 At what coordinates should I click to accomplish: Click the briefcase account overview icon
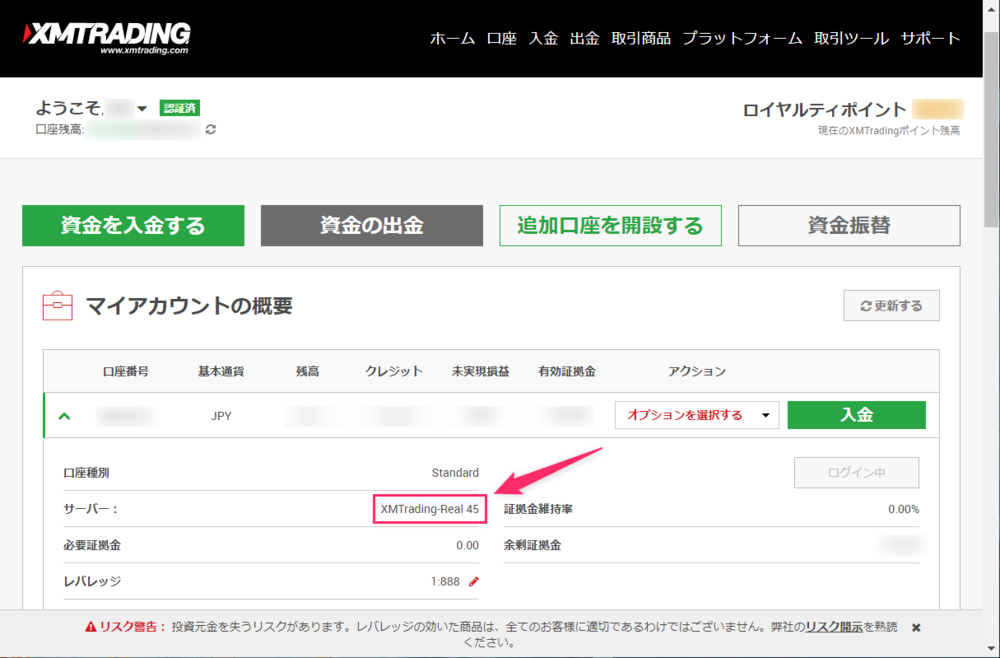57,306
